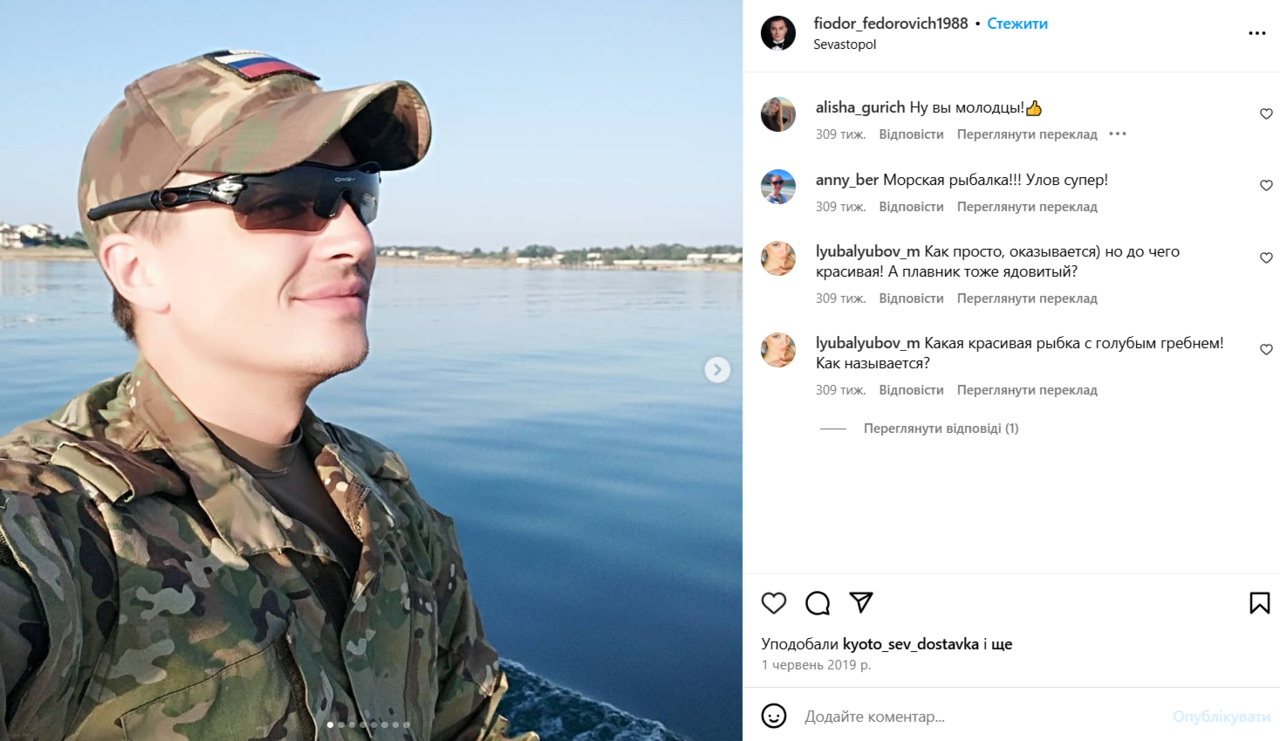This screenshot has height=741, width=1280.
Task: Like the post with the heart icon
Action: (774, 603)
